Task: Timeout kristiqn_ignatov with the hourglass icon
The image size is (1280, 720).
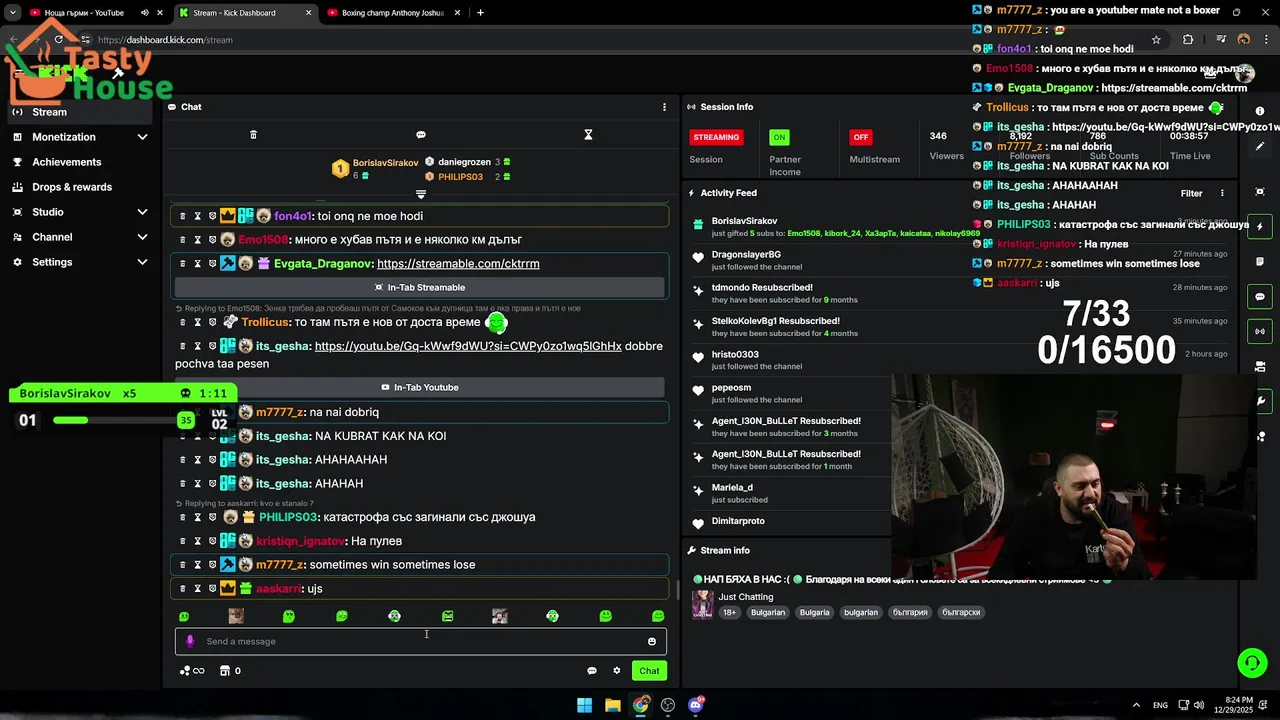Action: [x=197, y=541]
